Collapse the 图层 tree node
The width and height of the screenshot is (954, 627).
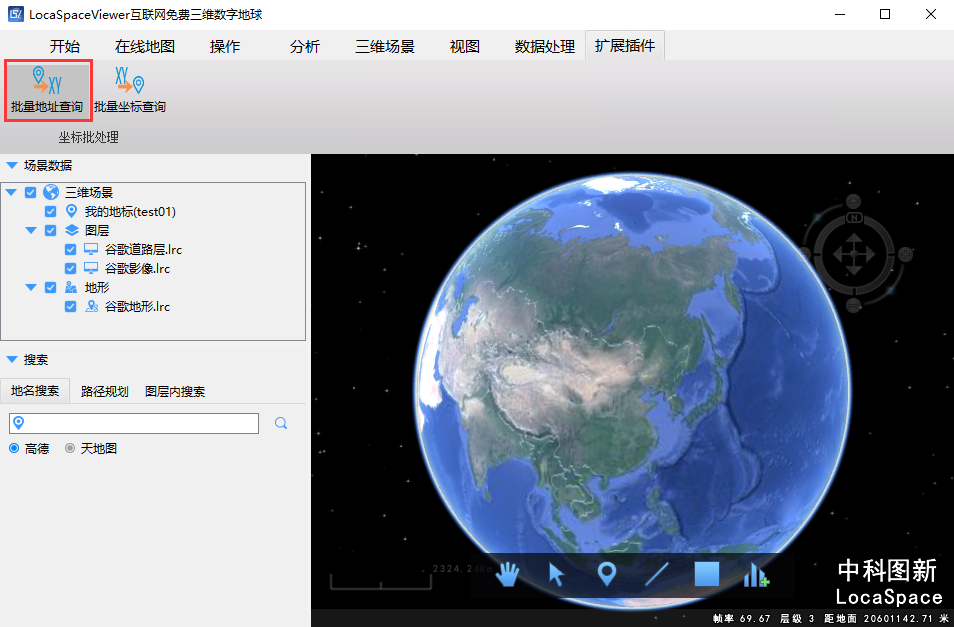32,231
